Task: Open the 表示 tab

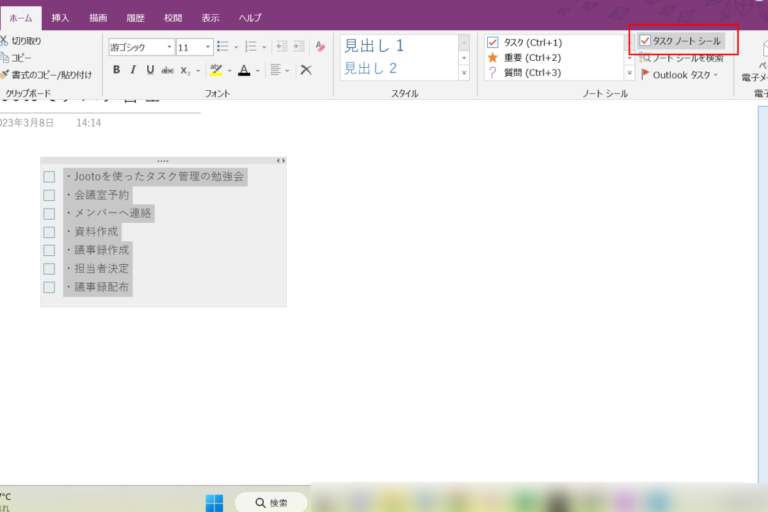Action: (x=210, y=18)
